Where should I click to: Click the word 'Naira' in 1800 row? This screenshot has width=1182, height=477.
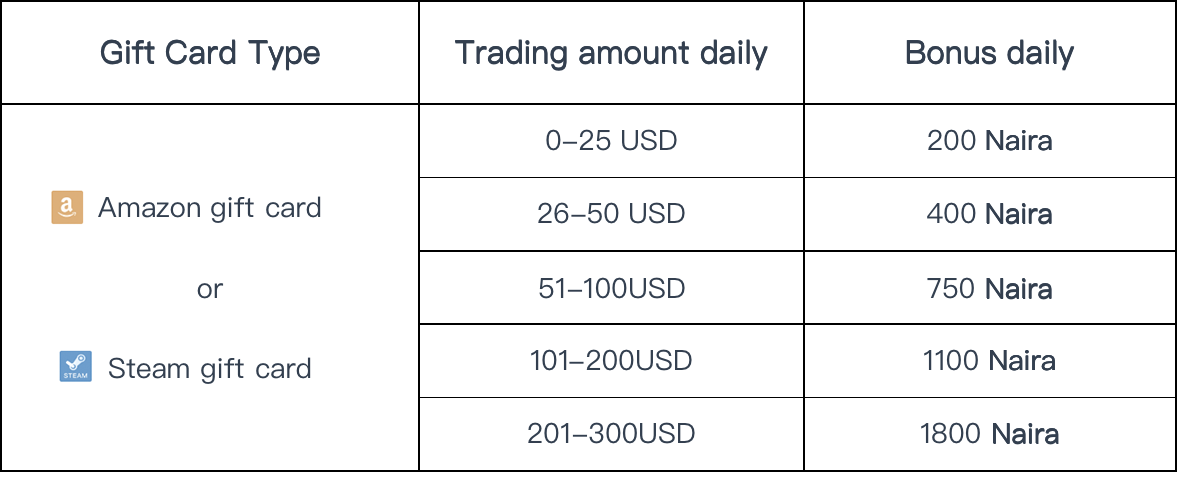click(x=1025, y=434)
